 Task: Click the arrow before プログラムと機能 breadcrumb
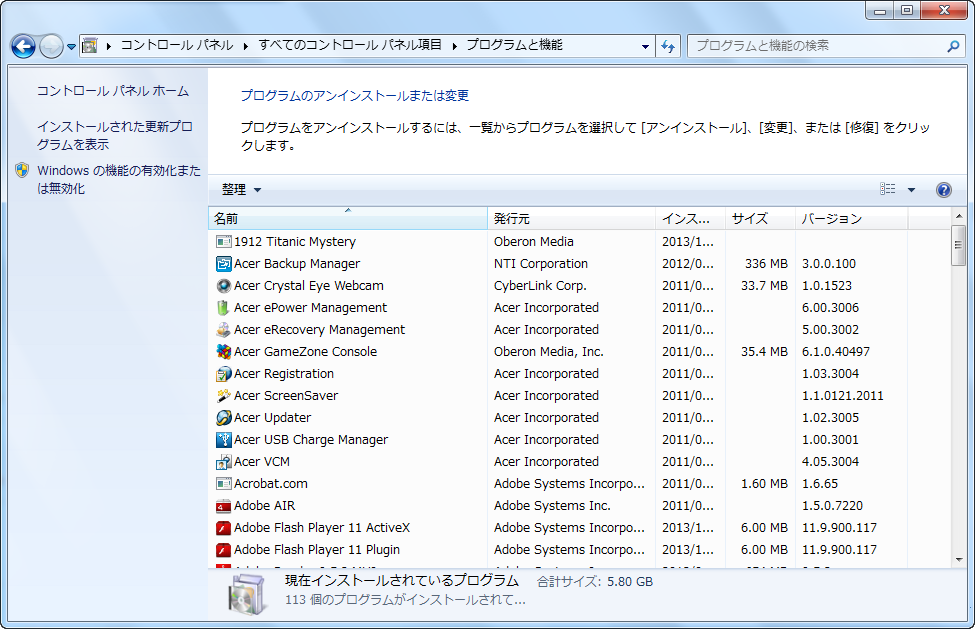click(455, 46)
